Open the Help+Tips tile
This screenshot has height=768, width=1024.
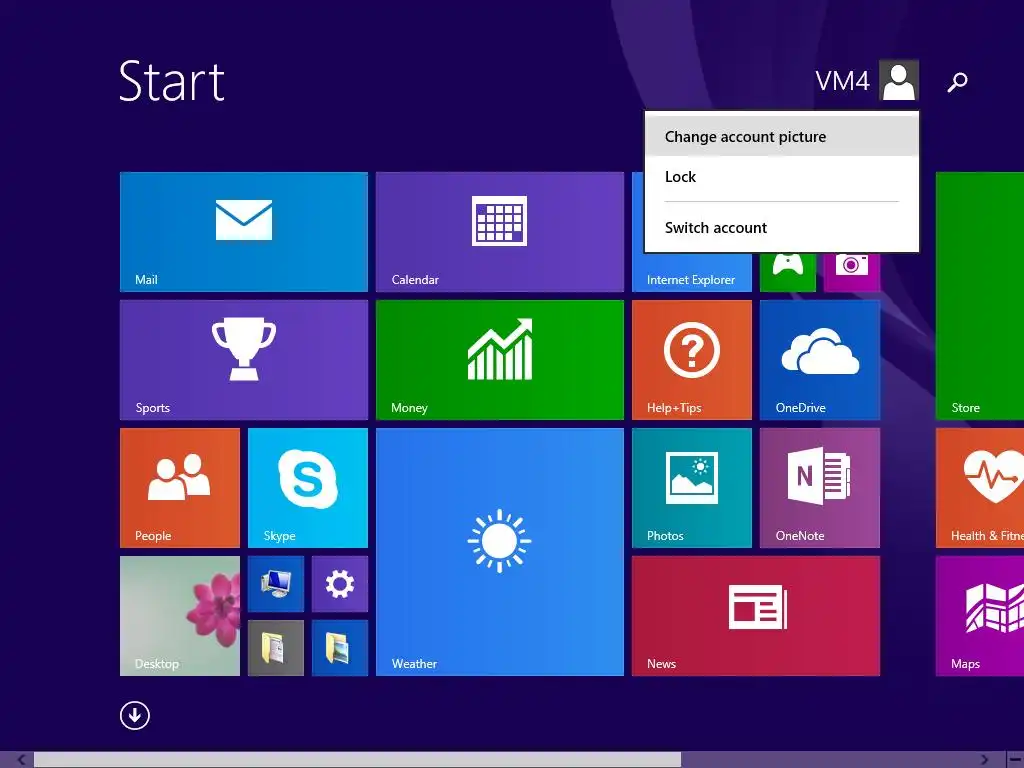click(x=692, y=360)
